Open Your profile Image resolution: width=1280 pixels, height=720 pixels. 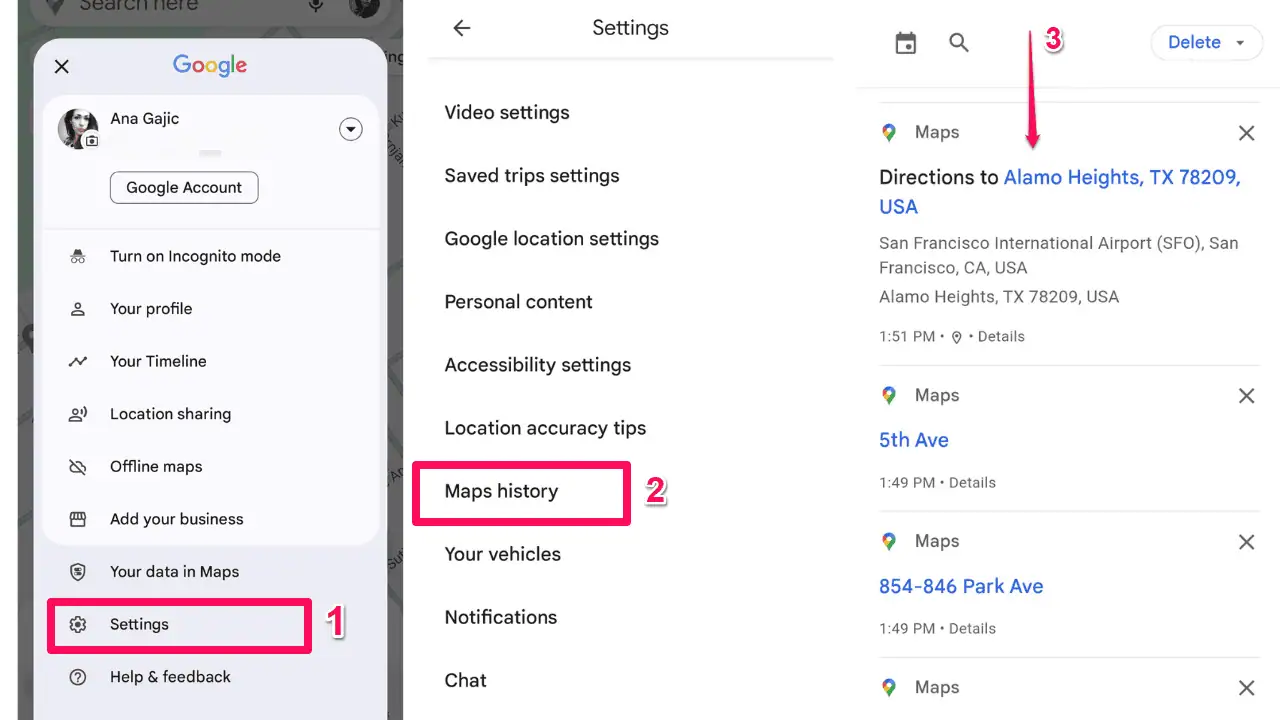(151, 309)
